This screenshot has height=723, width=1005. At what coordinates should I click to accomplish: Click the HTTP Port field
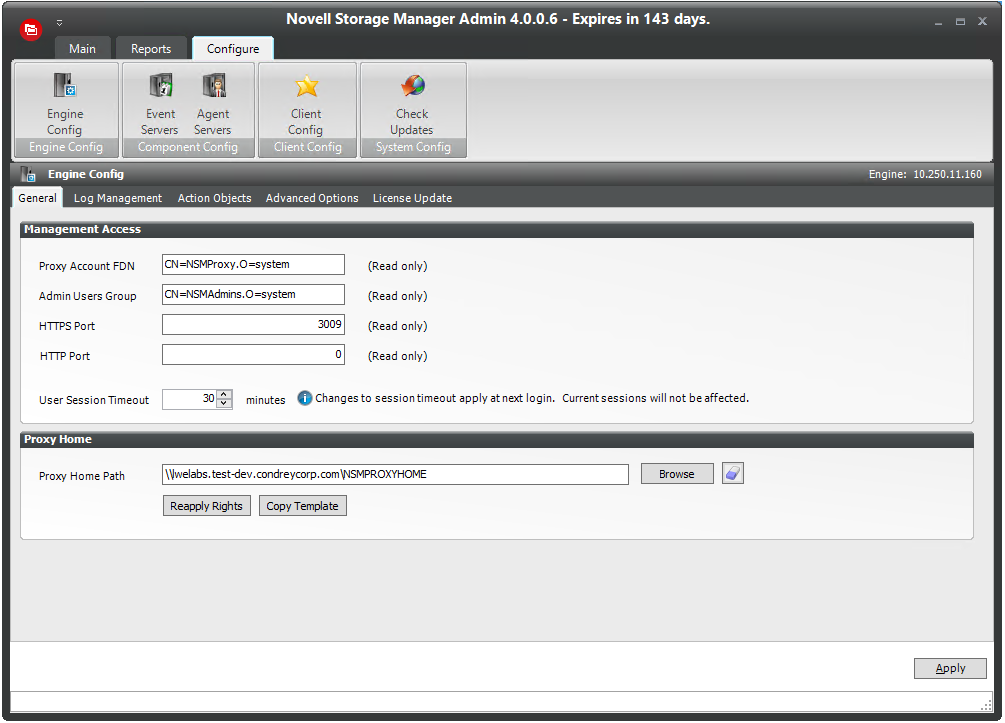[253, 354]
